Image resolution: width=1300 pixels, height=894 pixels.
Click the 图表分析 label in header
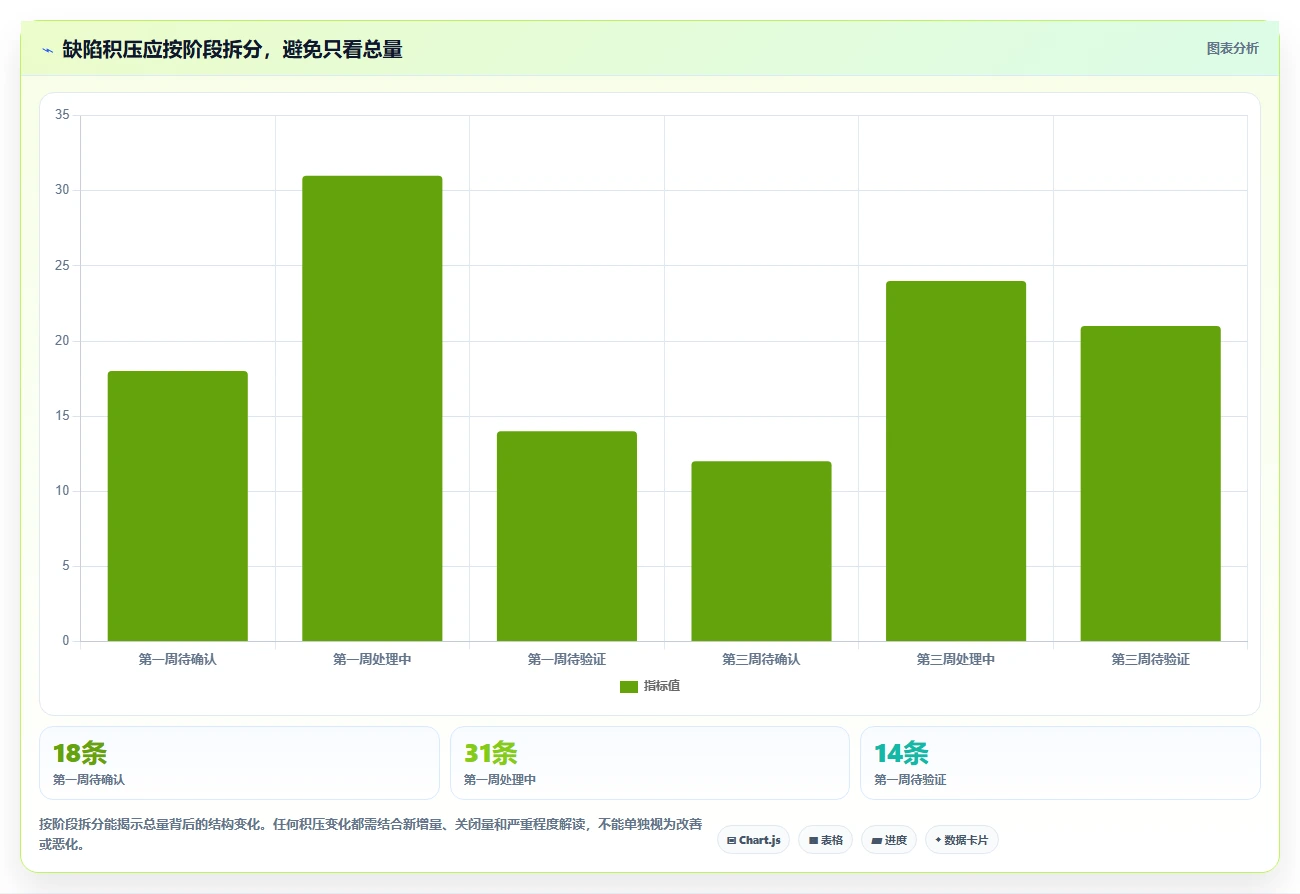pyautogui.click(x=1232, y=48)
